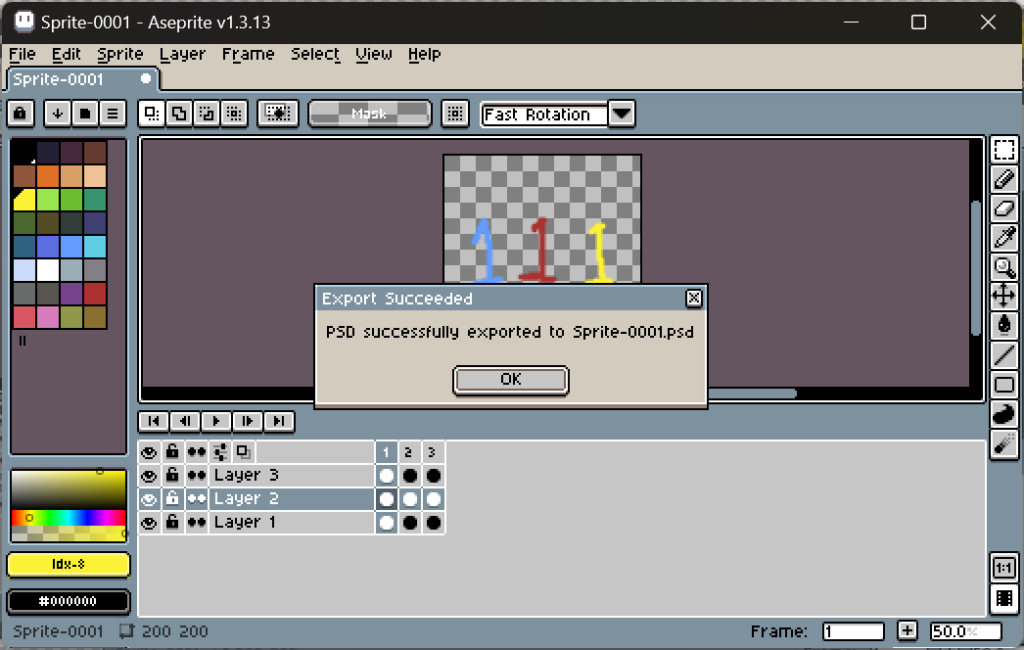
Task: Toggle continuous cels on Layer 3
Action: (x=196, y=476)
